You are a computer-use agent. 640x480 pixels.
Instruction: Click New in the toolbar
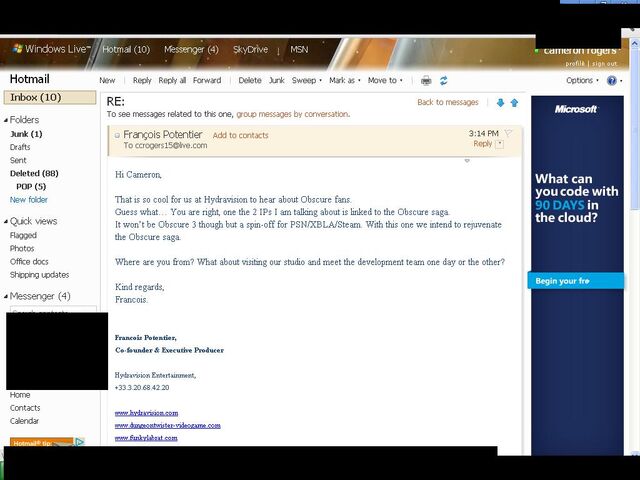[x=107, y=80]
